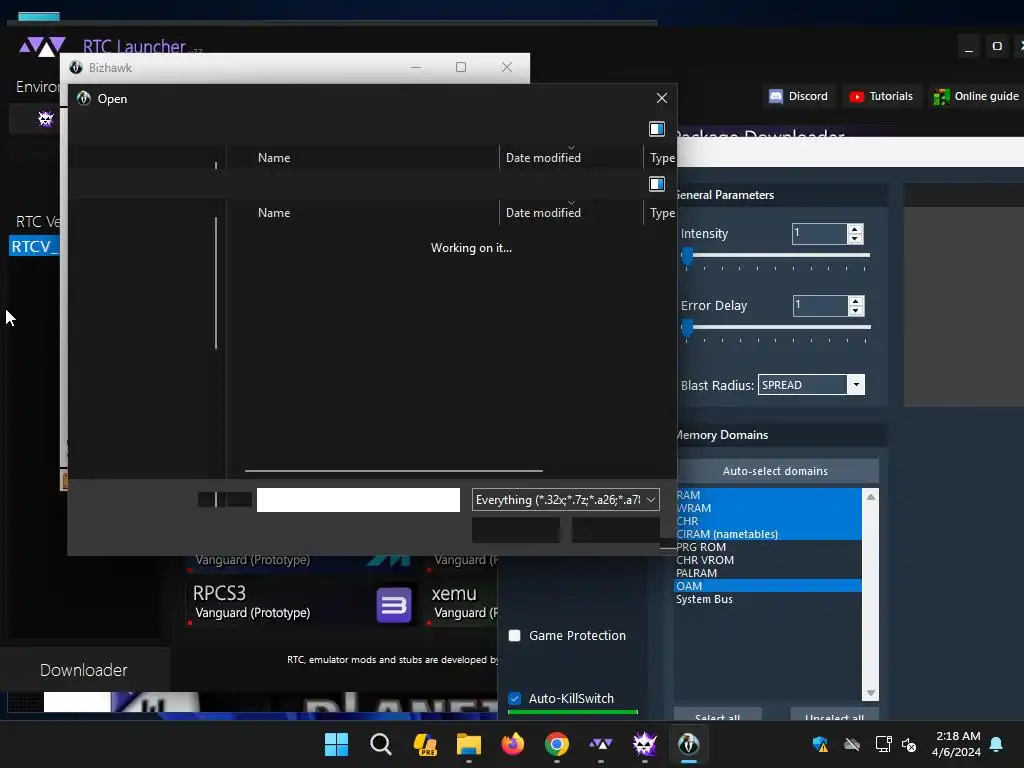Sort by the lower Type column header
Screen dimensions: 1024x768
click(662, 213)
